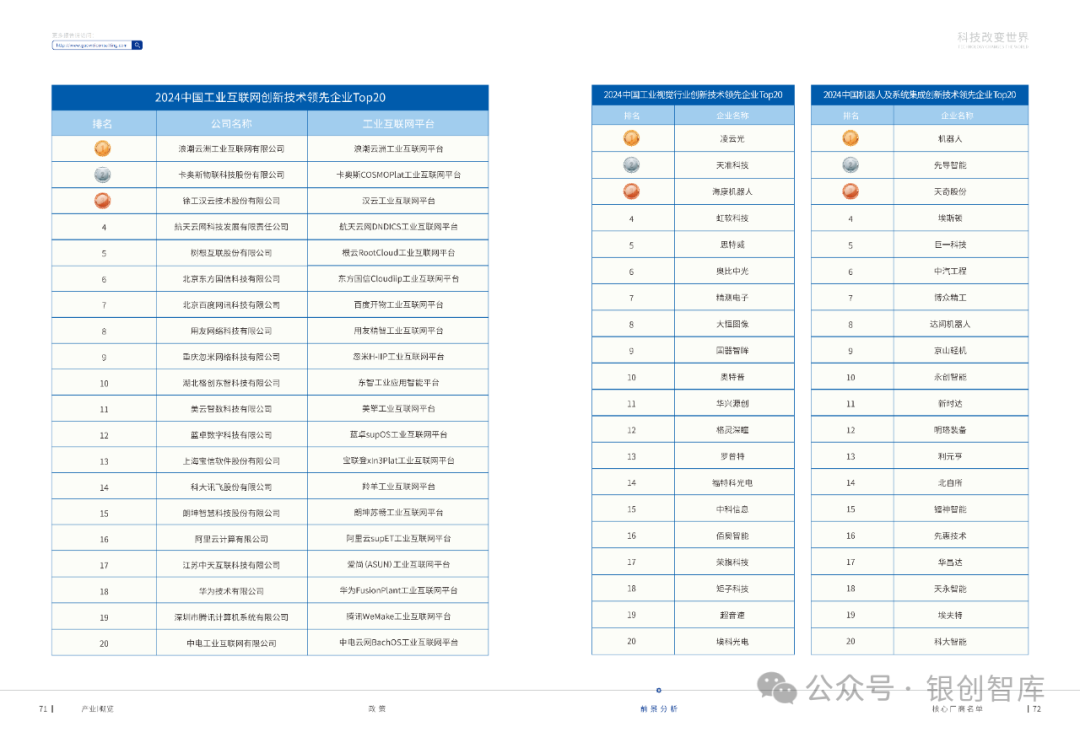Click the 爱尚(ASUN)工业互联网平台 cell
1080x732 pixels.
click(398, 565)
